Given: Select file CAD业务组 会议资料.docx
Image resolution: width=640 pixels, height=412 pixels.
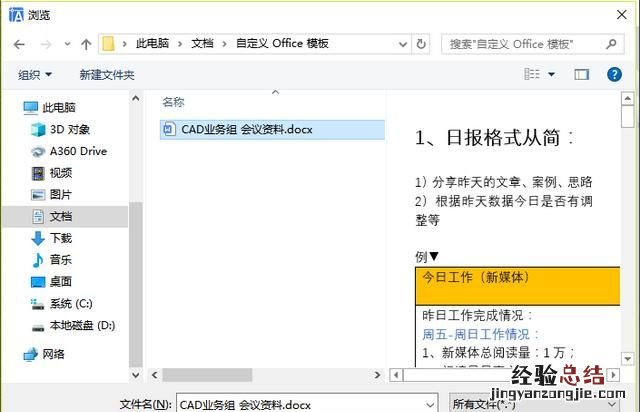Looking at the screenshot, I should coord(272,130).
